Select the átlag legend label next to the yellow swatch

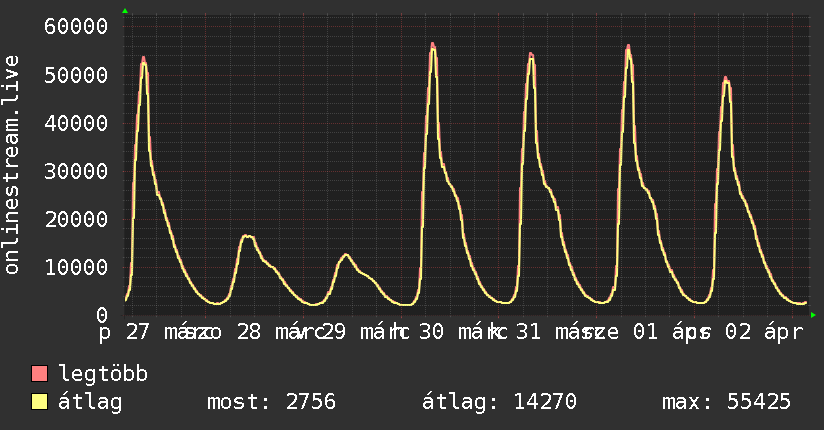[90, 402]
